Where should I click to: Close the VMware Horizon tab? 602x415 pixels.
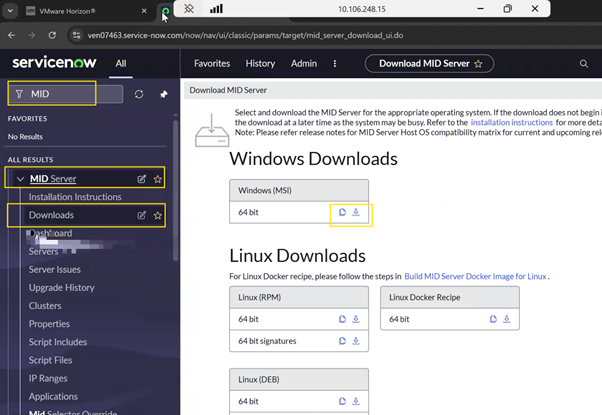pos(144,11)
